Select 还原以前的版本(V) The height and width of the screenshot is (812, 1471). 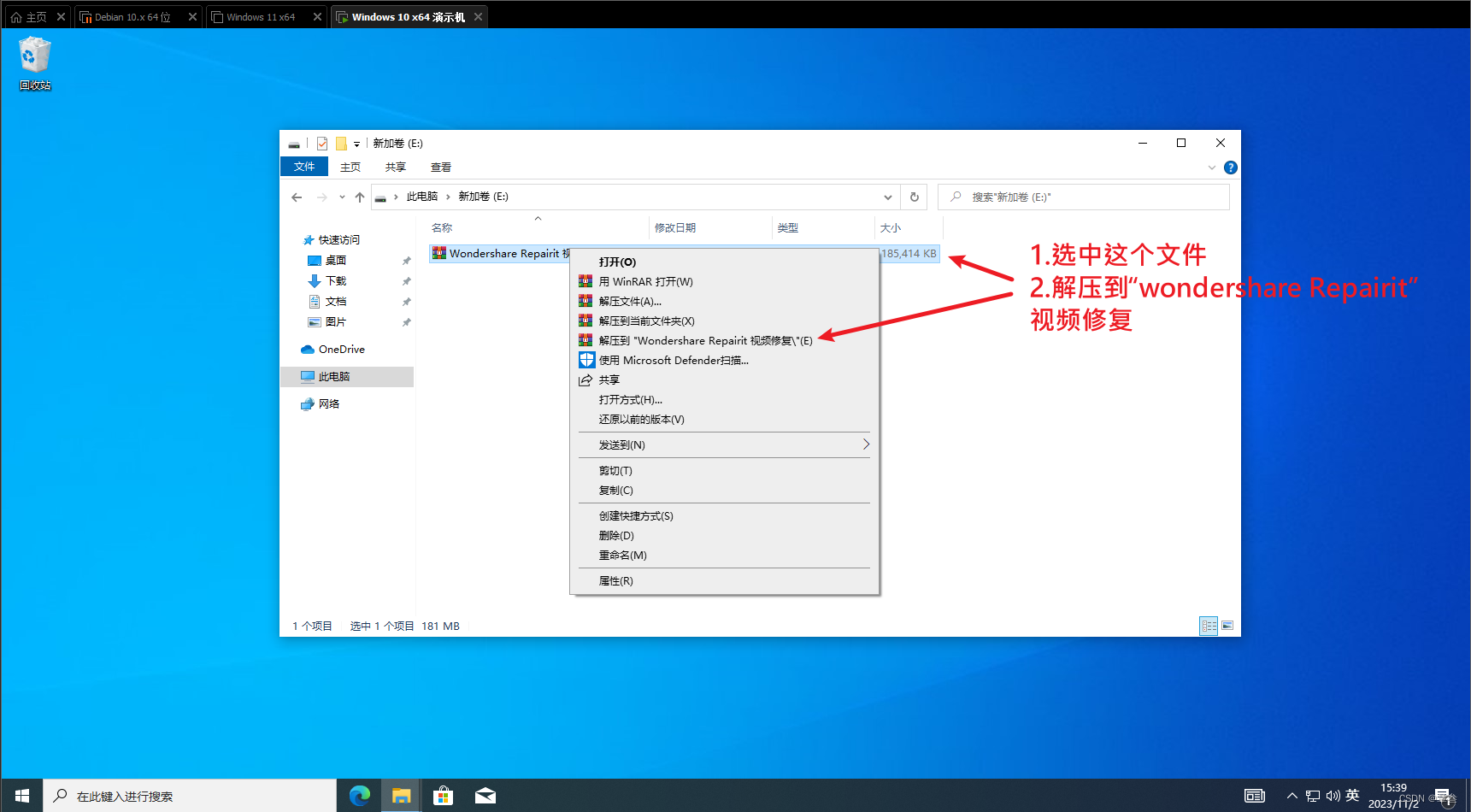tap(724, 419)
